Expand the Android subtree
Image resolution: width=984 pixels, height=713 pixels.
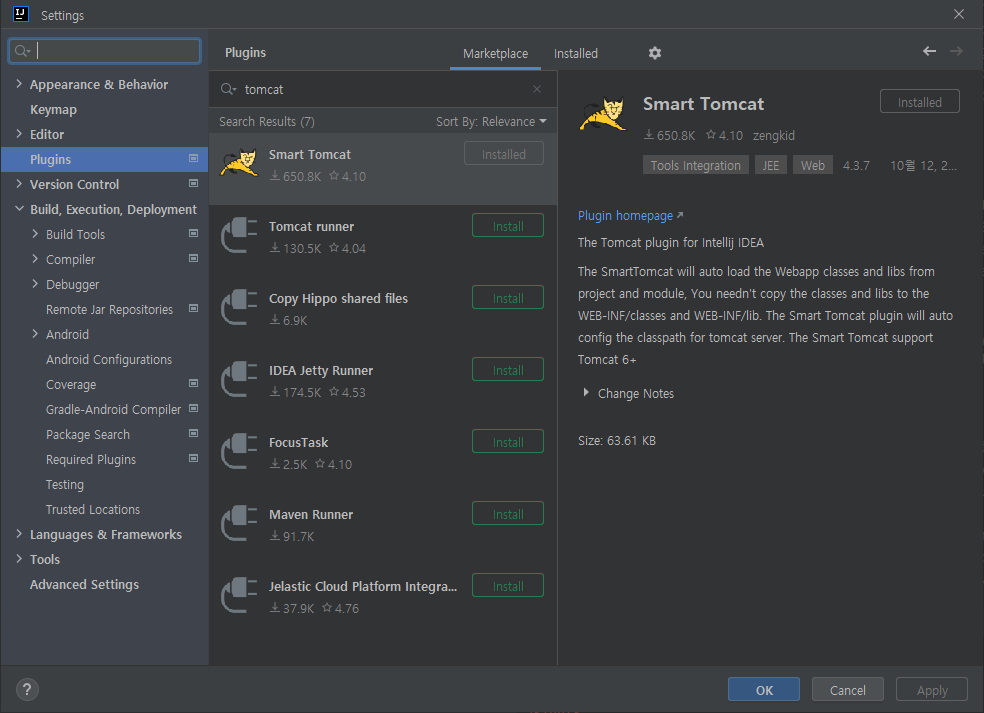35,334
